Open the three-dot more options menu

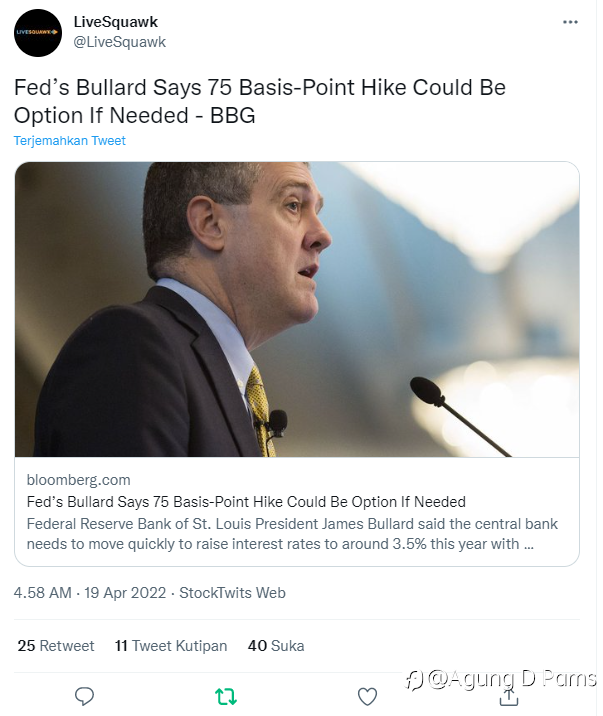coord(570,22)
